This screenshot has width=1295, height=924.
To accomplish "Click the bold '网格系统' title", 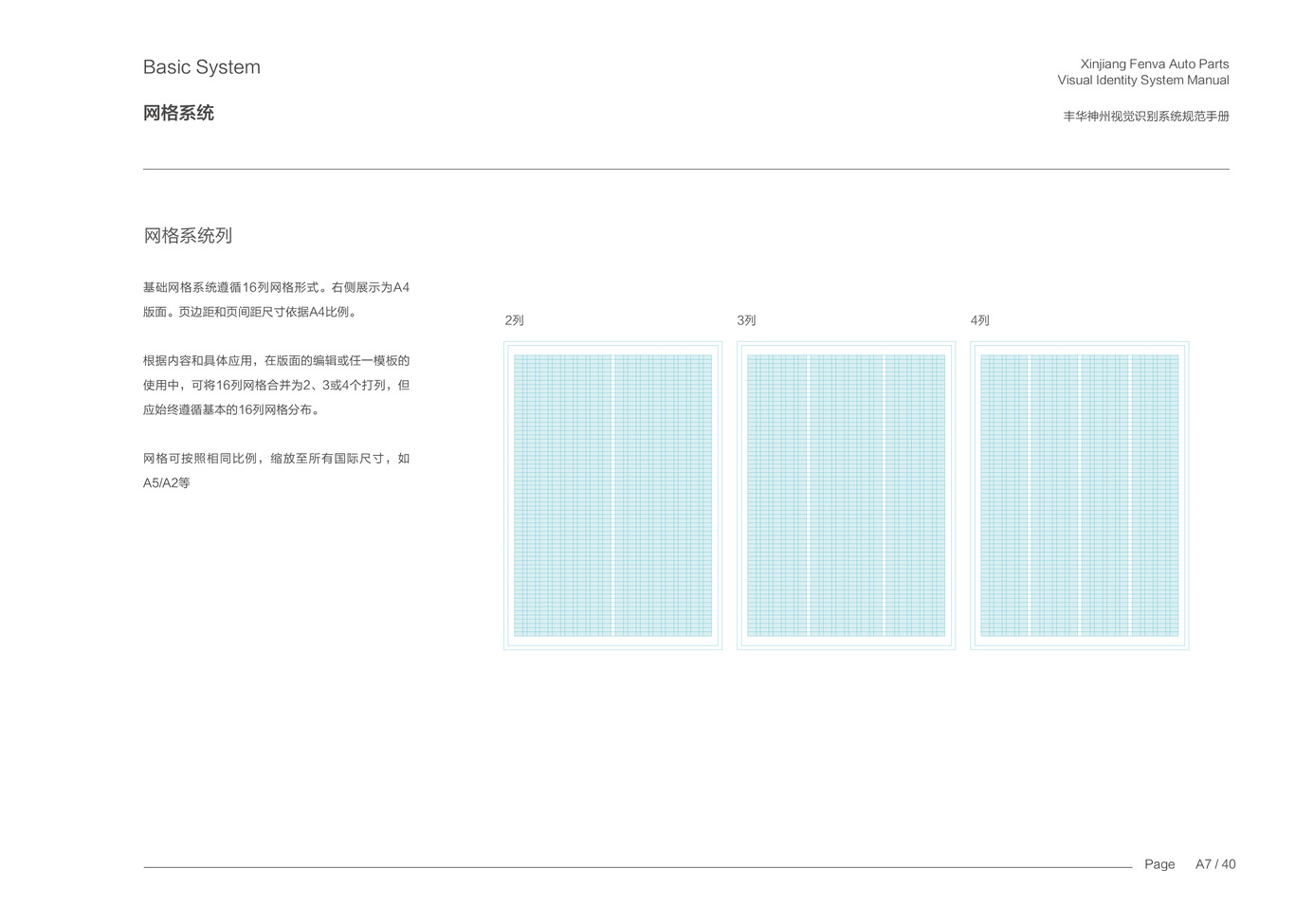I will [x=178, y=113].
